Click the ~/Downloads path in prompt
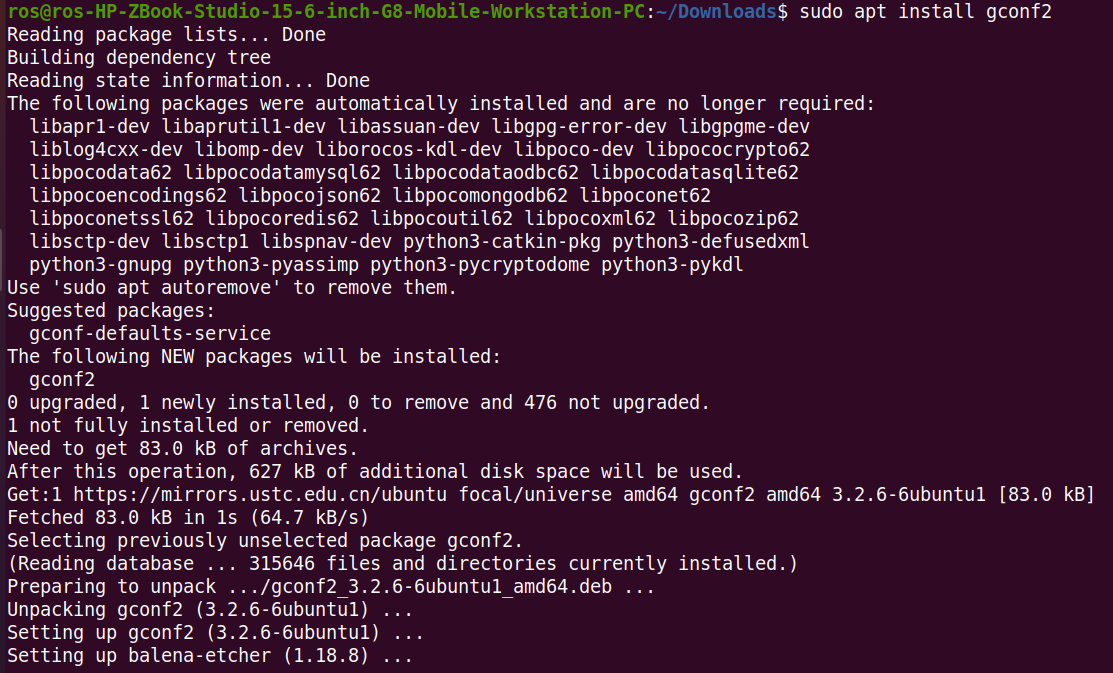1113x673 pixels. pos(717,12)
